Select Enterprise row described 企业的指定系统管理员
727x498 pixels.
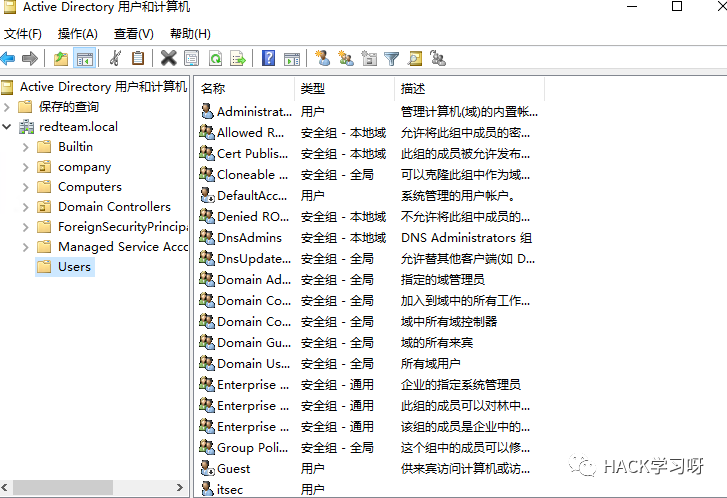click(x=369, y=384)
